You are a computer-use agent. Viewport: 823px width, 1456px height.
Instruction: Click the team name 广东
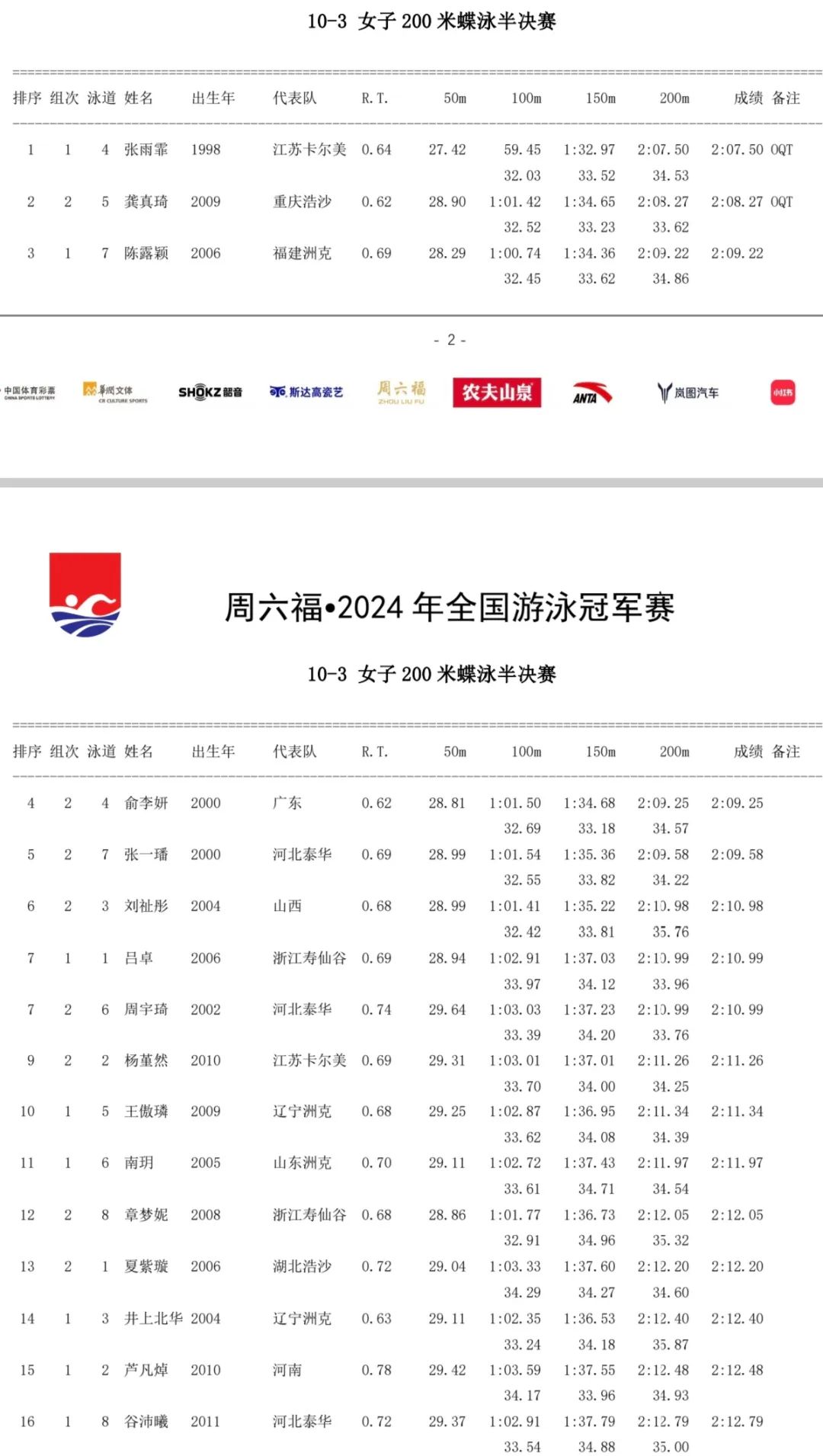click(x=287, y=803)
